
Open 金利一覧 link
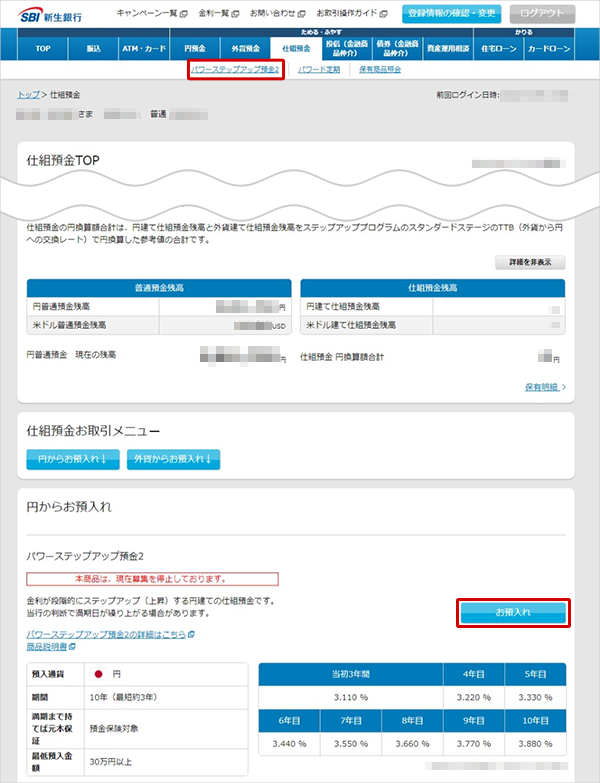(214, 13)
